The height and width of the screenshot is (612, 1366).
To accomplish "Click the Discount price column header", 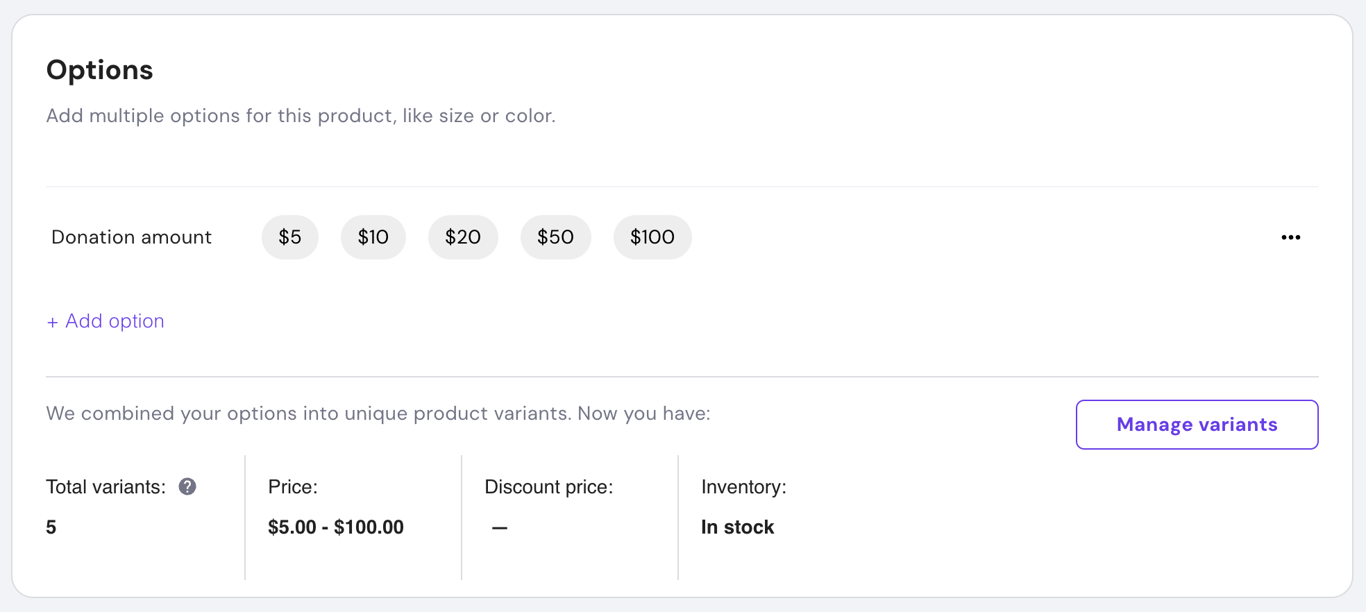I will (x=549, y=487).
